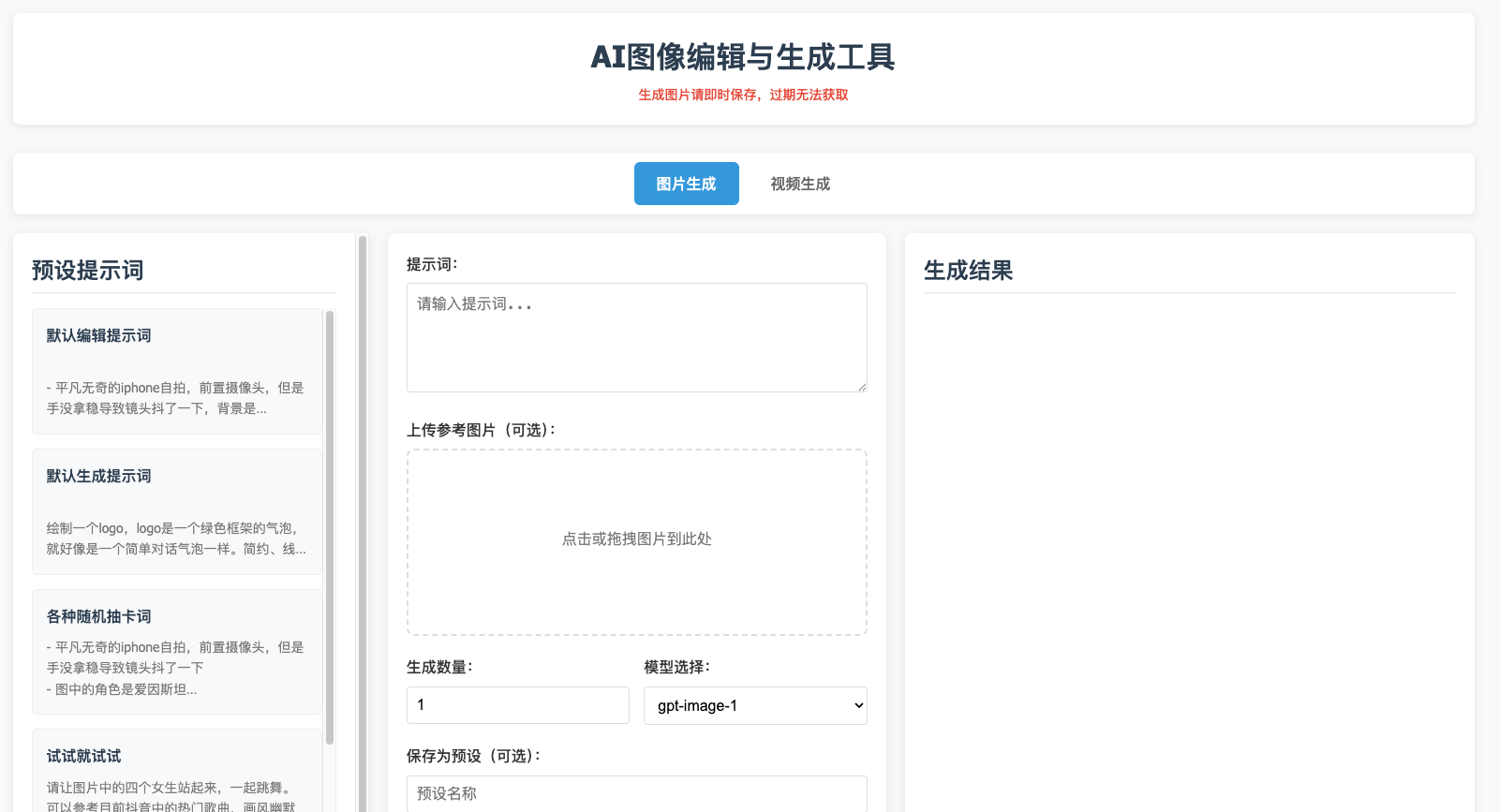Choose the 各种随机抽卡词 preset
Image resolution: width=1500 pixels, height=812 pixels.
(x=176, y=652)
